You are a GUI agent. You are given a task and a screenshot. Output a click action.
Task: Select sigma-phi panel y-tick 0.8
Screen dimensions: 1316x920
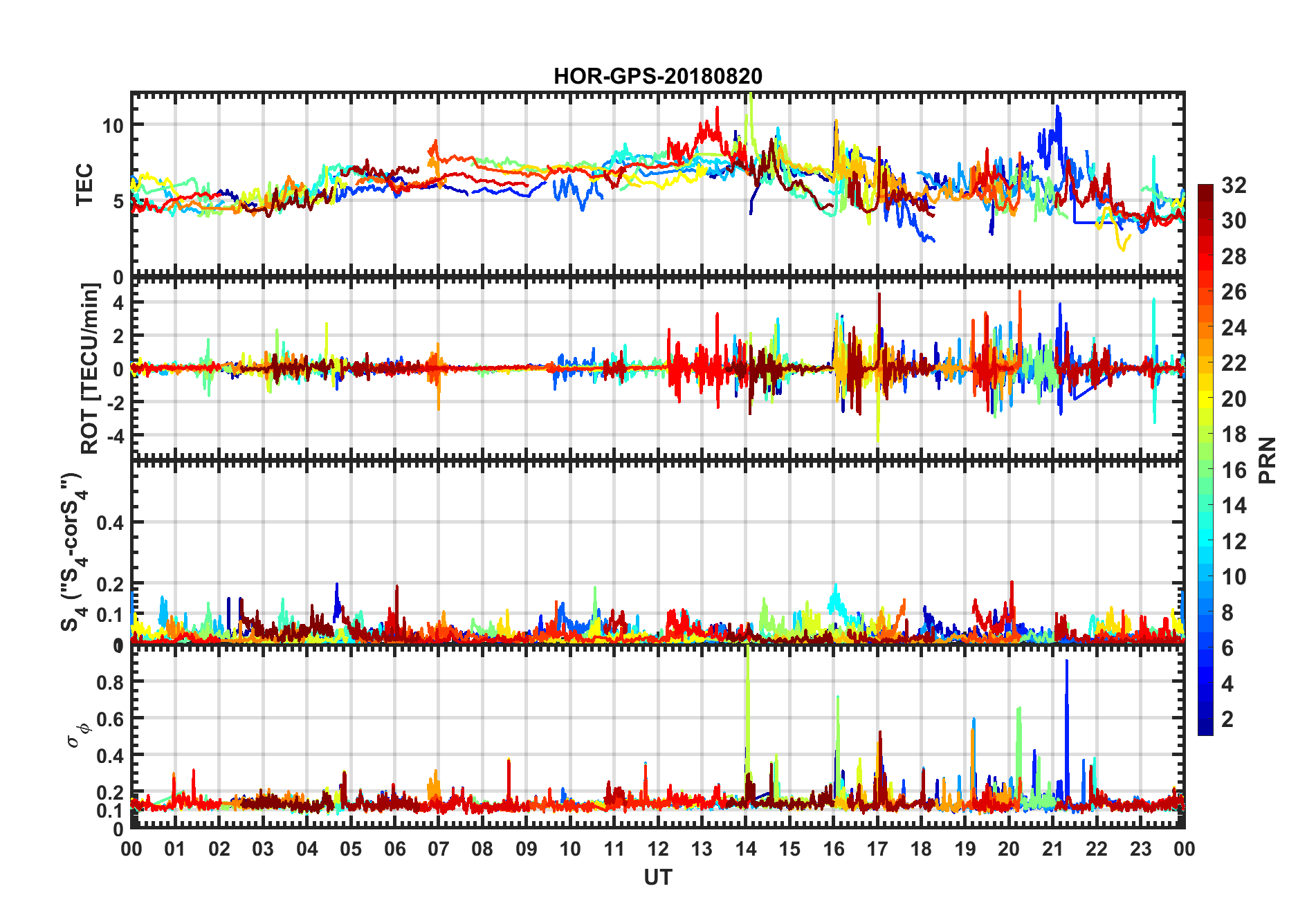pyautogui.click(x=110, y=682)
